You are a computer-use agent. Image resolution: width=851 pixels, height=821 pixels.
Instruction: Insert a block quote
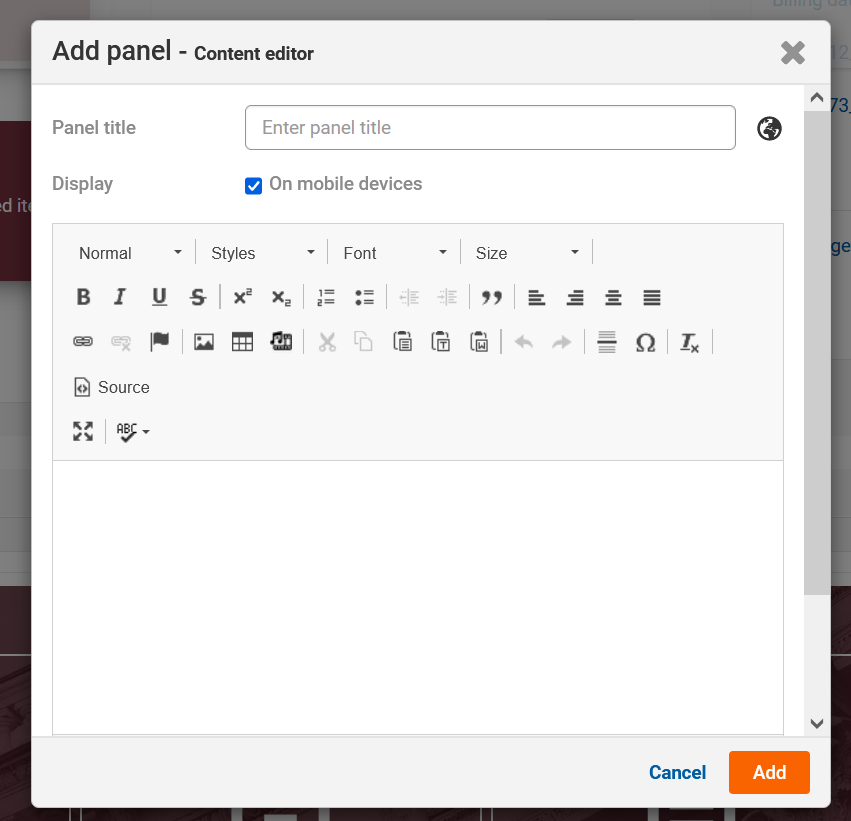pyautogui.click(x=491, y=297)
